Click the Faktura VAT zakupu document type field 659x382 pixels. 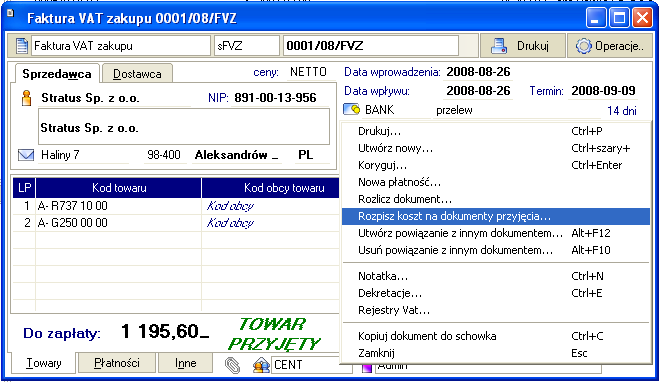[121, 45]
